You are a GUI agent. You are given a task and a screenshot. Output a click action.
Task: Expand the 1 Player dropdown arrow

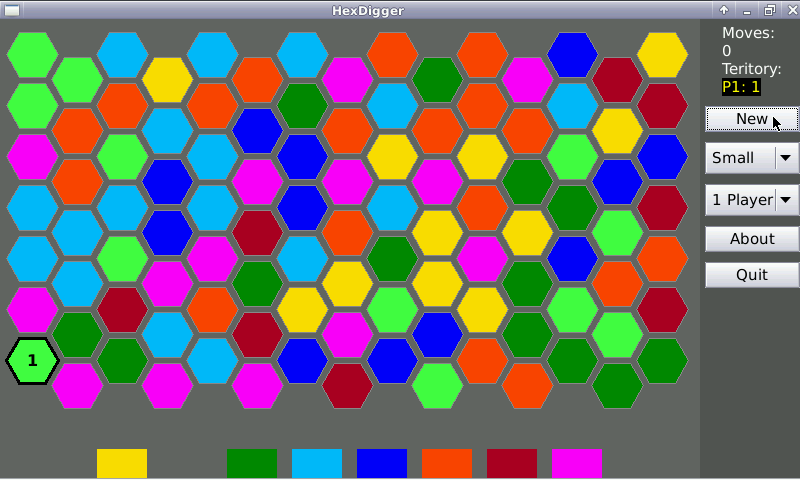[x=786, y=200]
